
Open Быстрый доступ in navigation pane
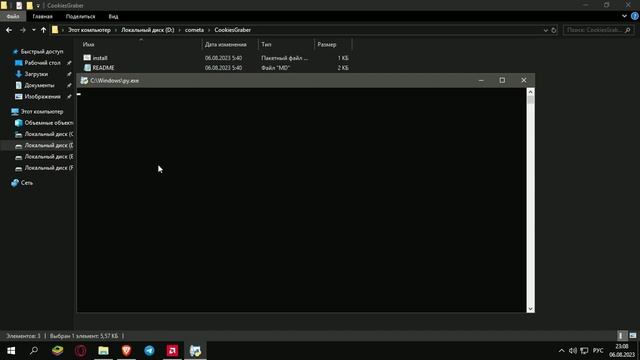click(x=42, y=51)
